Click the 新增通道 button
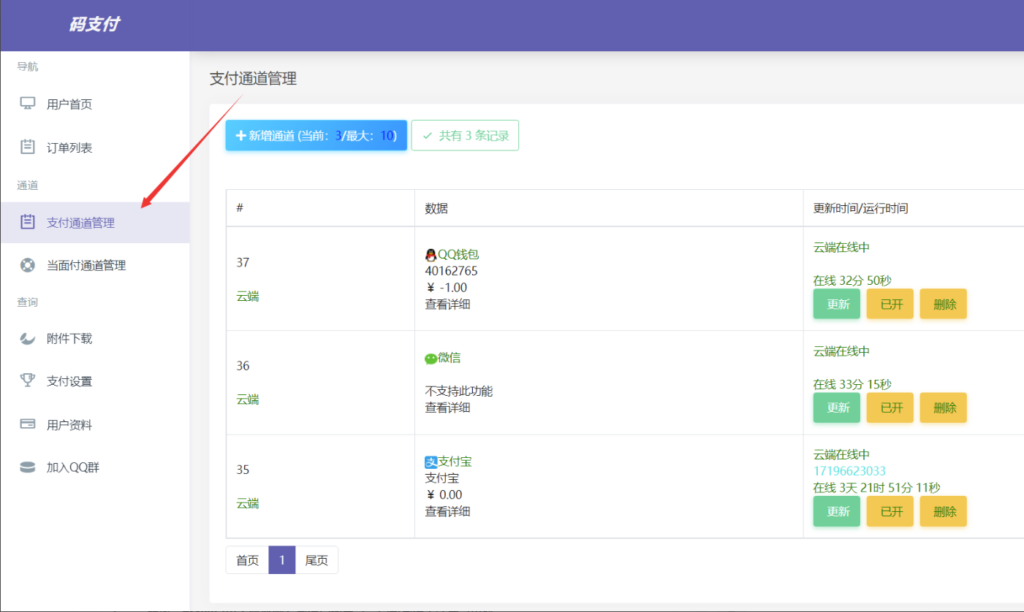1024x612 pixels. tap(316, 135)
